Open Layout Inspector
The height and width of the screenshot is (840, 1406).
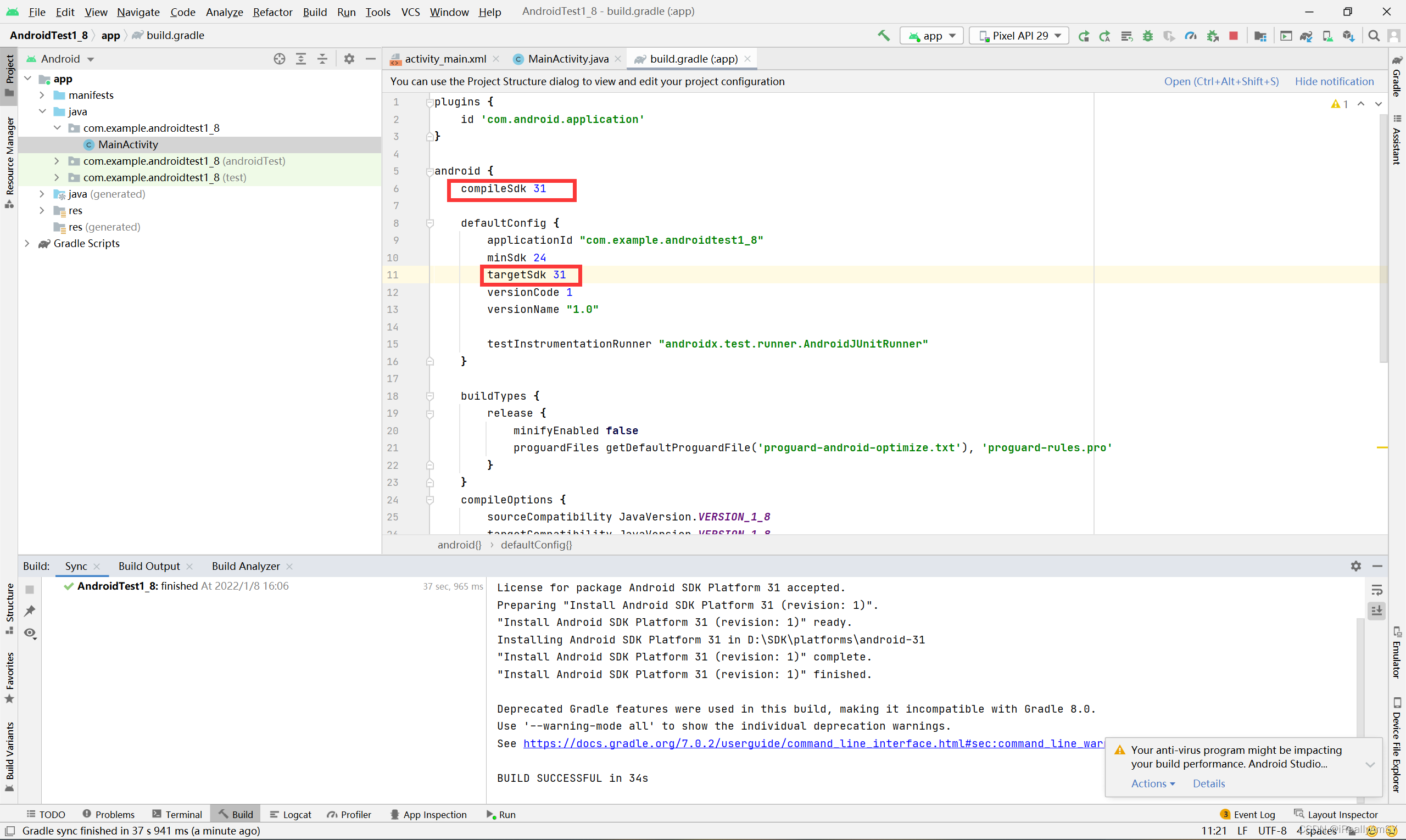pos(1336,815)
